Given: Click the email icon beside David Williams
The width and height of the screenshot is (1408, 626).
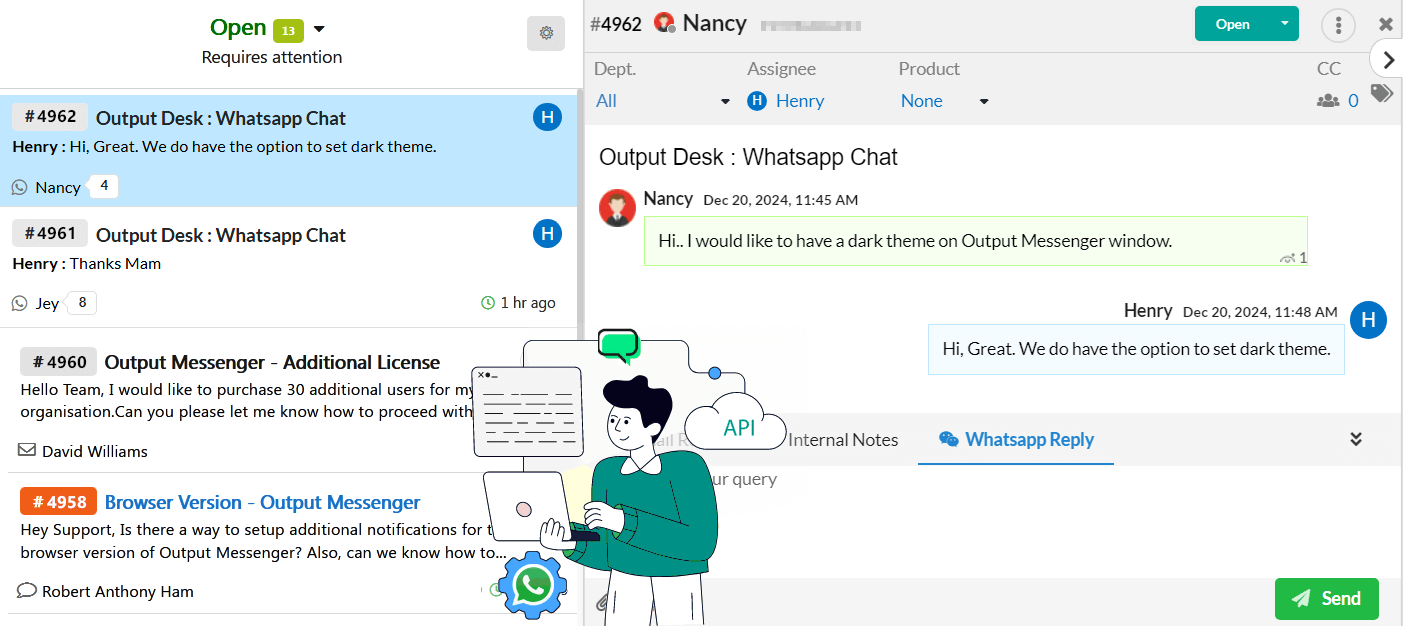Looking at the screenshot, I should click(28, 451).
